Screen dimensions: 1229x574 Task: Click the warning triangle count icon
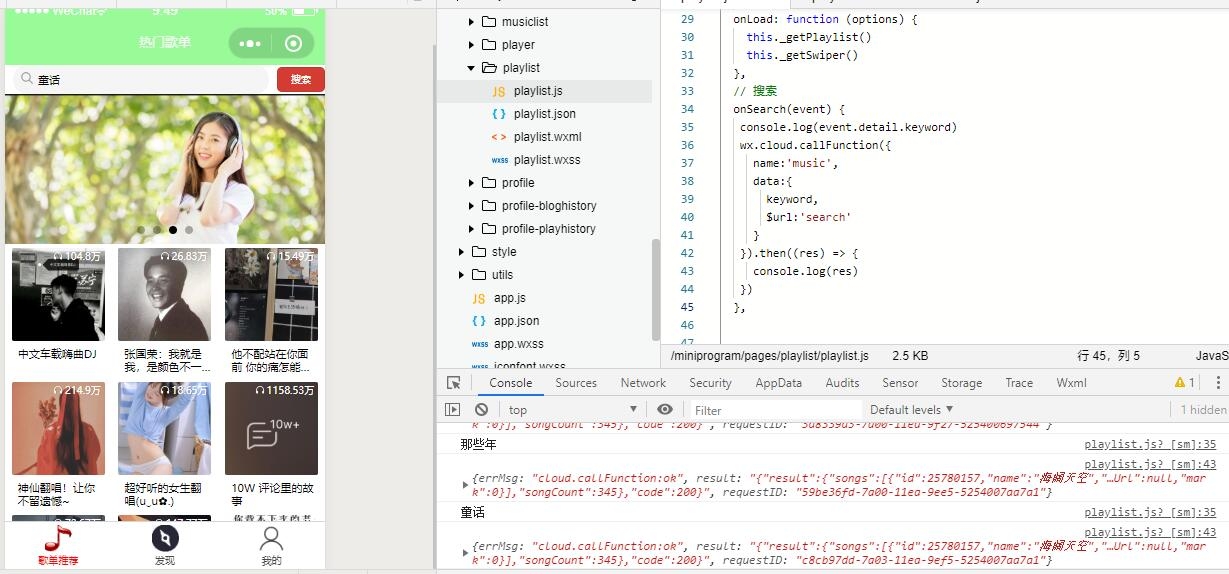tap(1184, 383)
